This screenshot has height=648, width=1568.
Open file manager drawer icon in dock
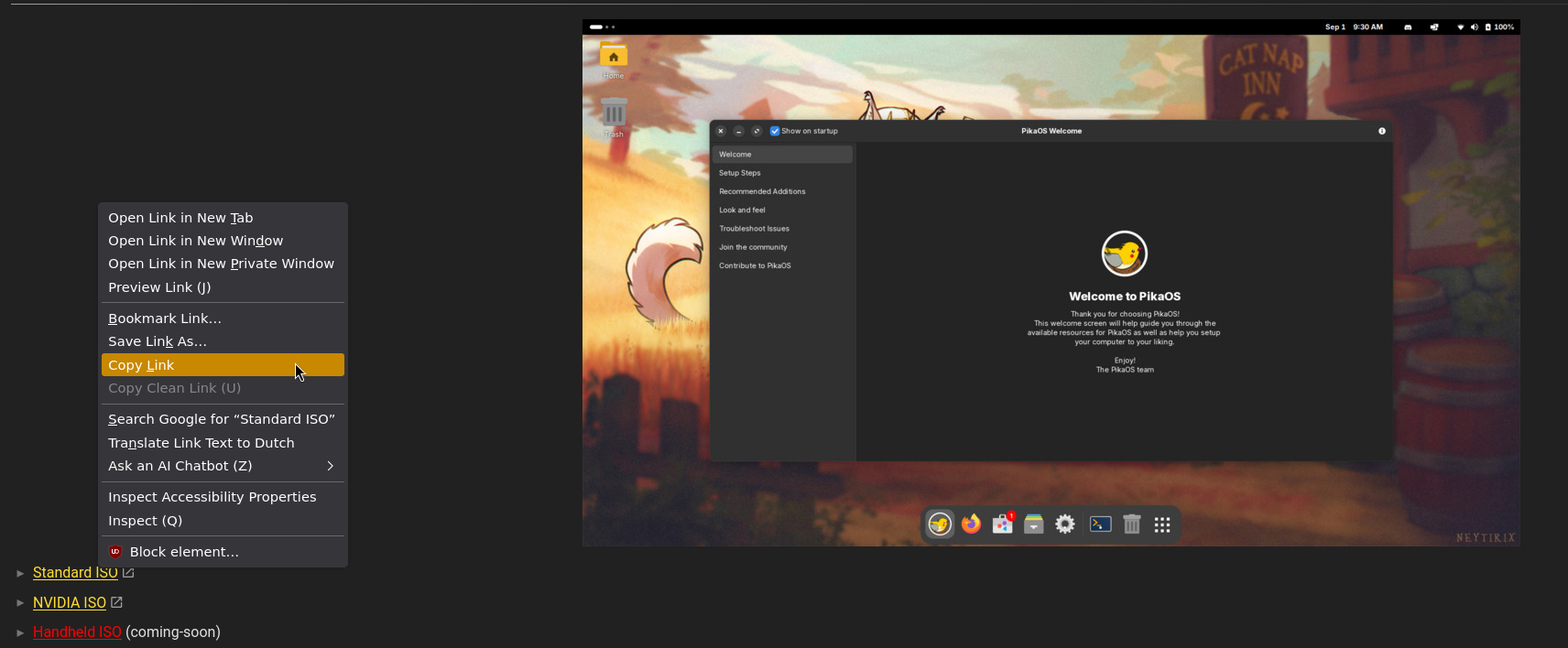(x=1034, y=524)
